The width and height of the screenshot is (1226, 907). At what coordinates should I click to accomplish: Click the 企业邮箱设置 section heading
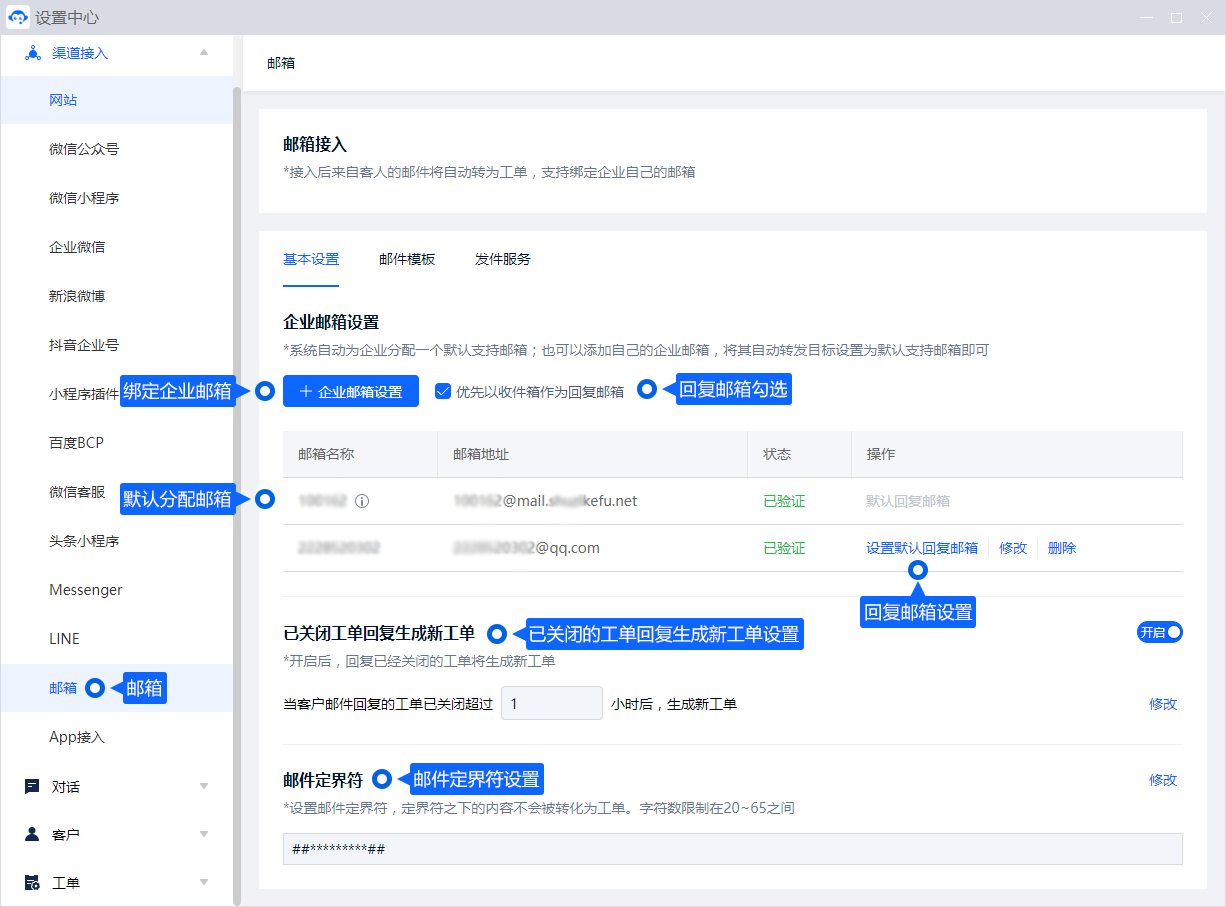click(x=331, y=322)
